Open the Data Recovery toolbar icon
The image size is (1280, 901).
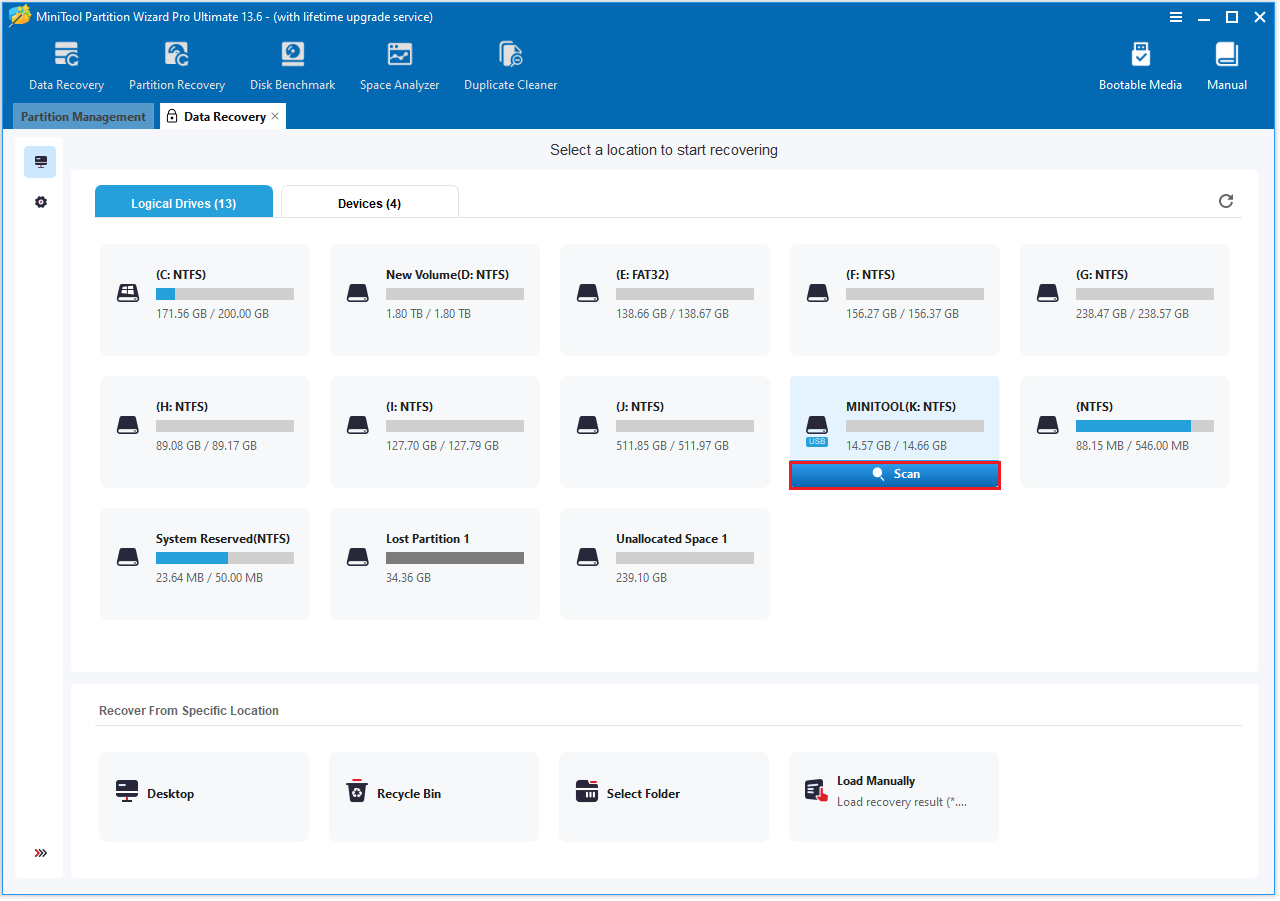tap(66, 66)
